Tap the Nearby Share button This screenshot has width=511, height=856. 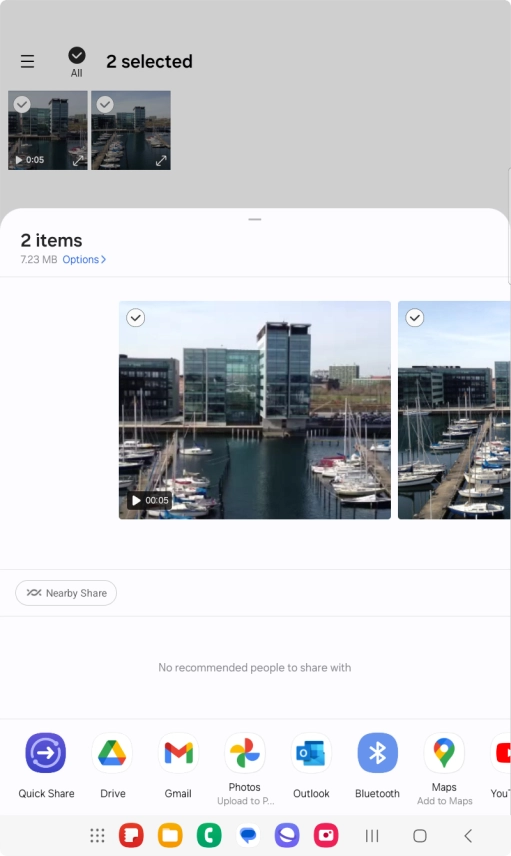66,593
